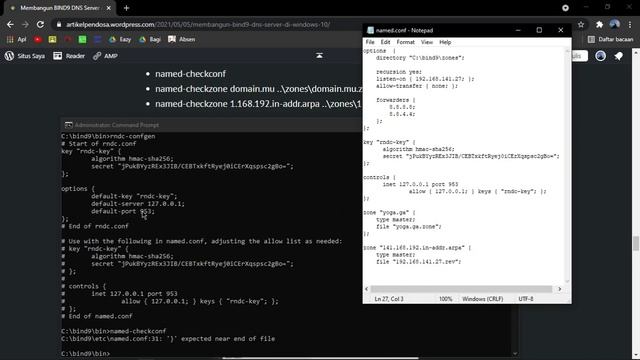This screenshot has width=640, height=360.
Task: Open the Chrome profile avatar
Action: tap(614, 24)
